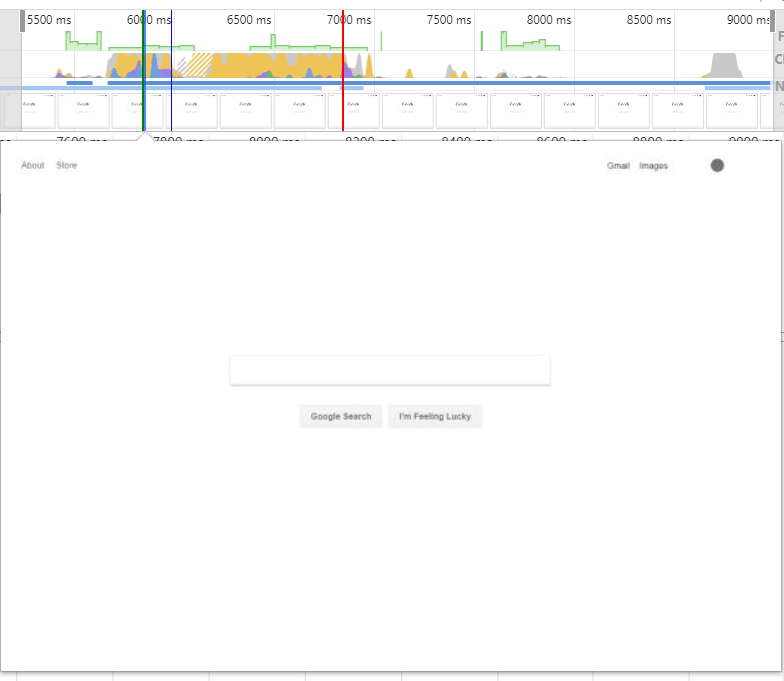
Task: Select filmstrip thumbnail under the 9000 ms label
Action: tap(732, 110)
